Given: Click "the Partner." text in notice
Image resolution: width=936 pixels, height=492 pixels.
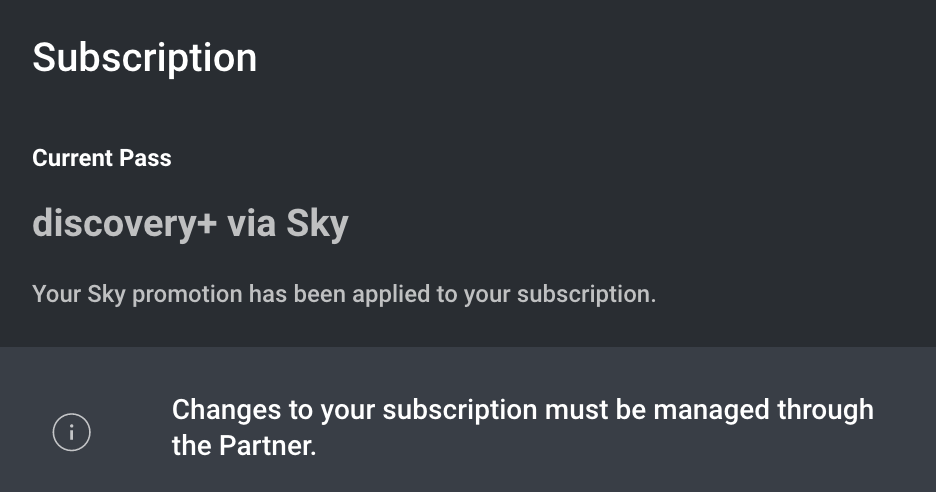Looking at the screenshot, I should [244, 446].
